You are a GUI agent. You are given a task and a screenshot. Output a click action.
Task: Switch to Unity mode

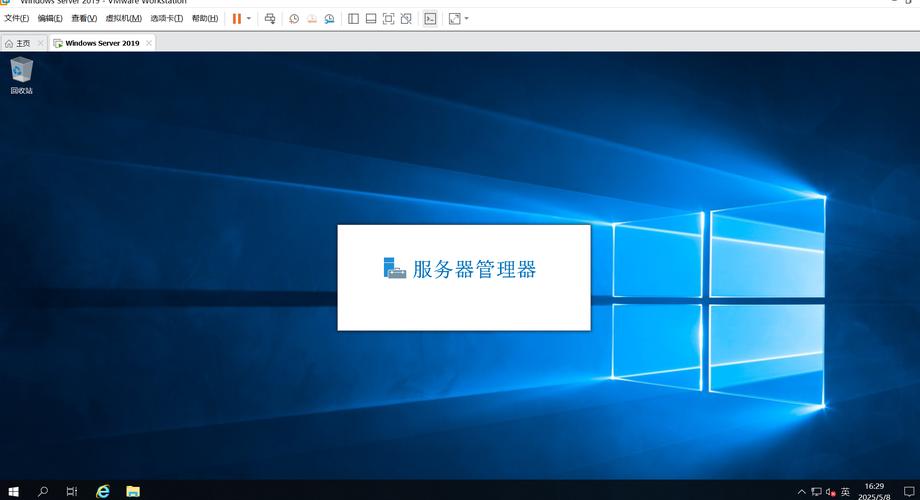[x=406, y=19]
